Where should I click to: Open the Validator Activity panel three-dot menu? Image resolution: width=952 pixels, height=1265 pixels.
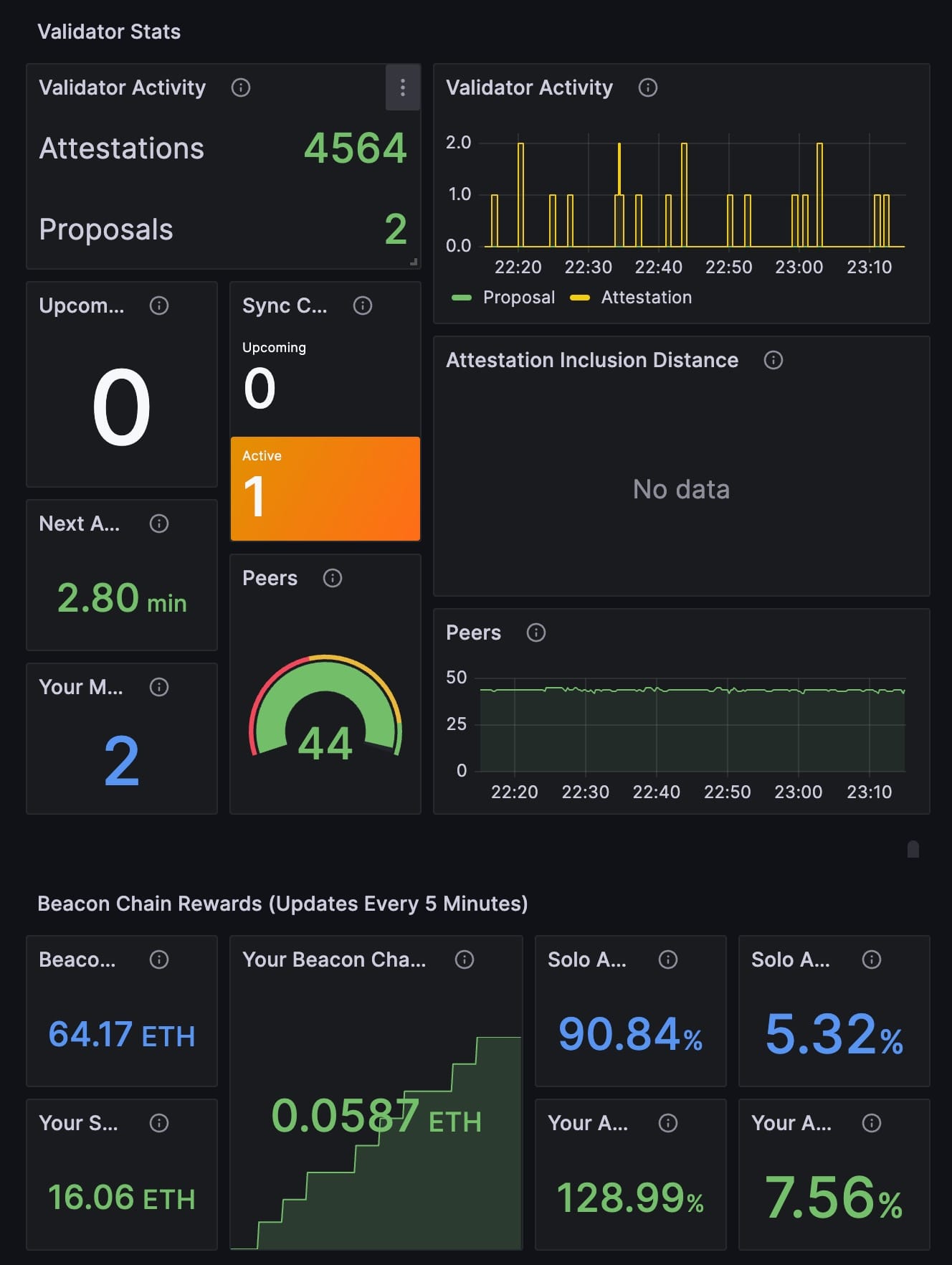(x=402, y=87)
